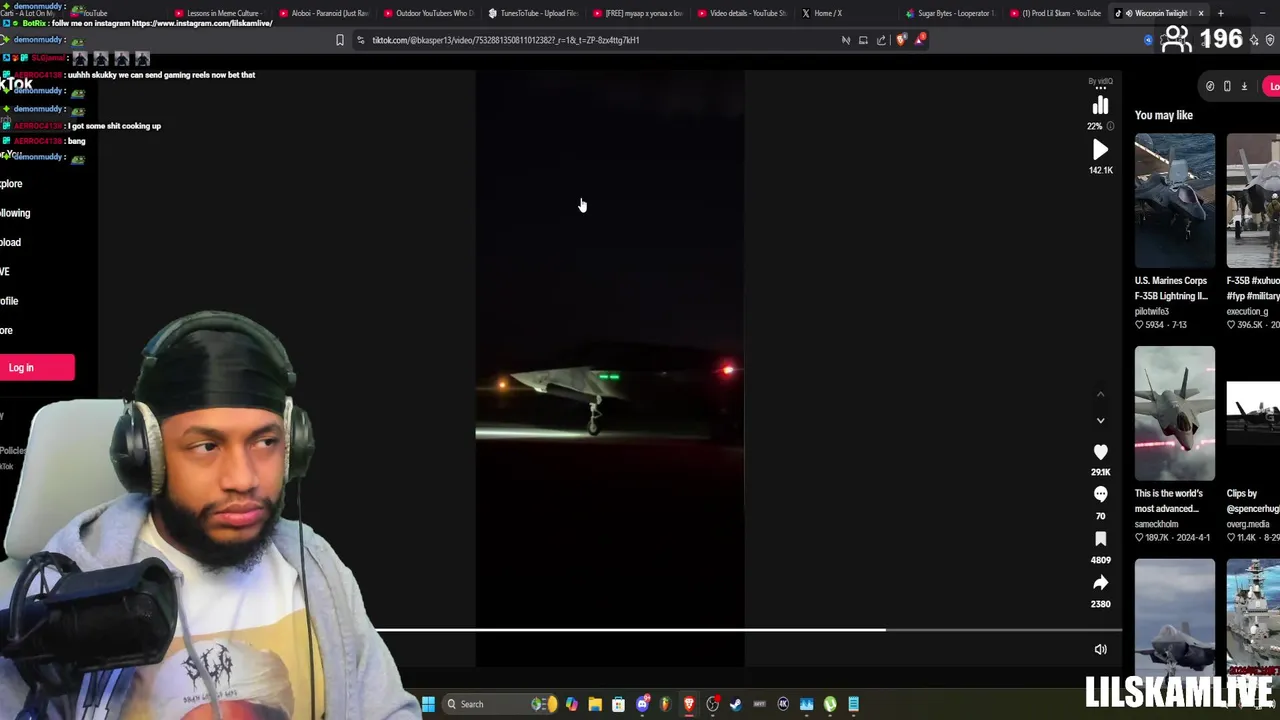Click the Brave shield icon in address bar
Viewport: 1280px width, 720px height.
(902, 40)
